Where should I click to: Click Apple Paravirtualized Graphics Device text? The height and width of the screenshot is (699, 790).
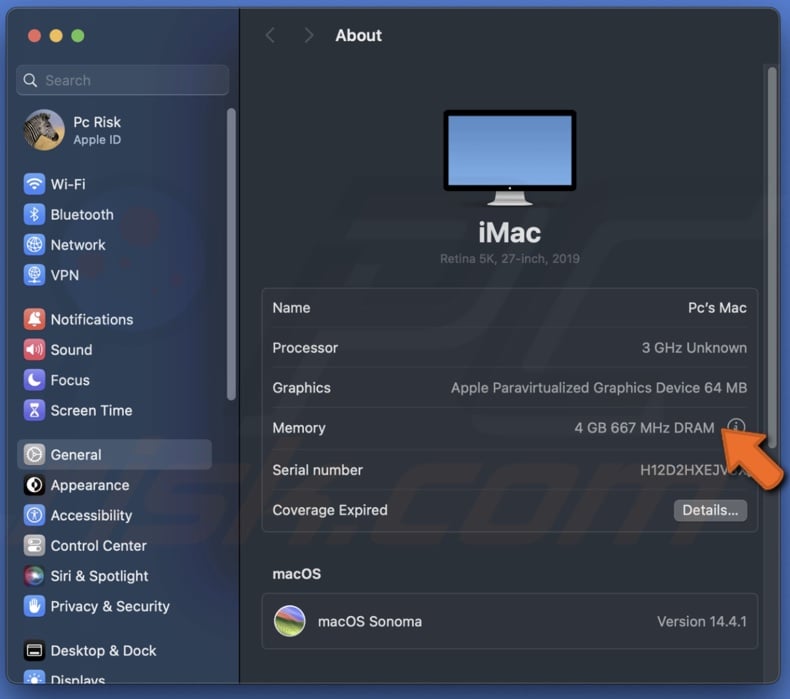(599, 388)
